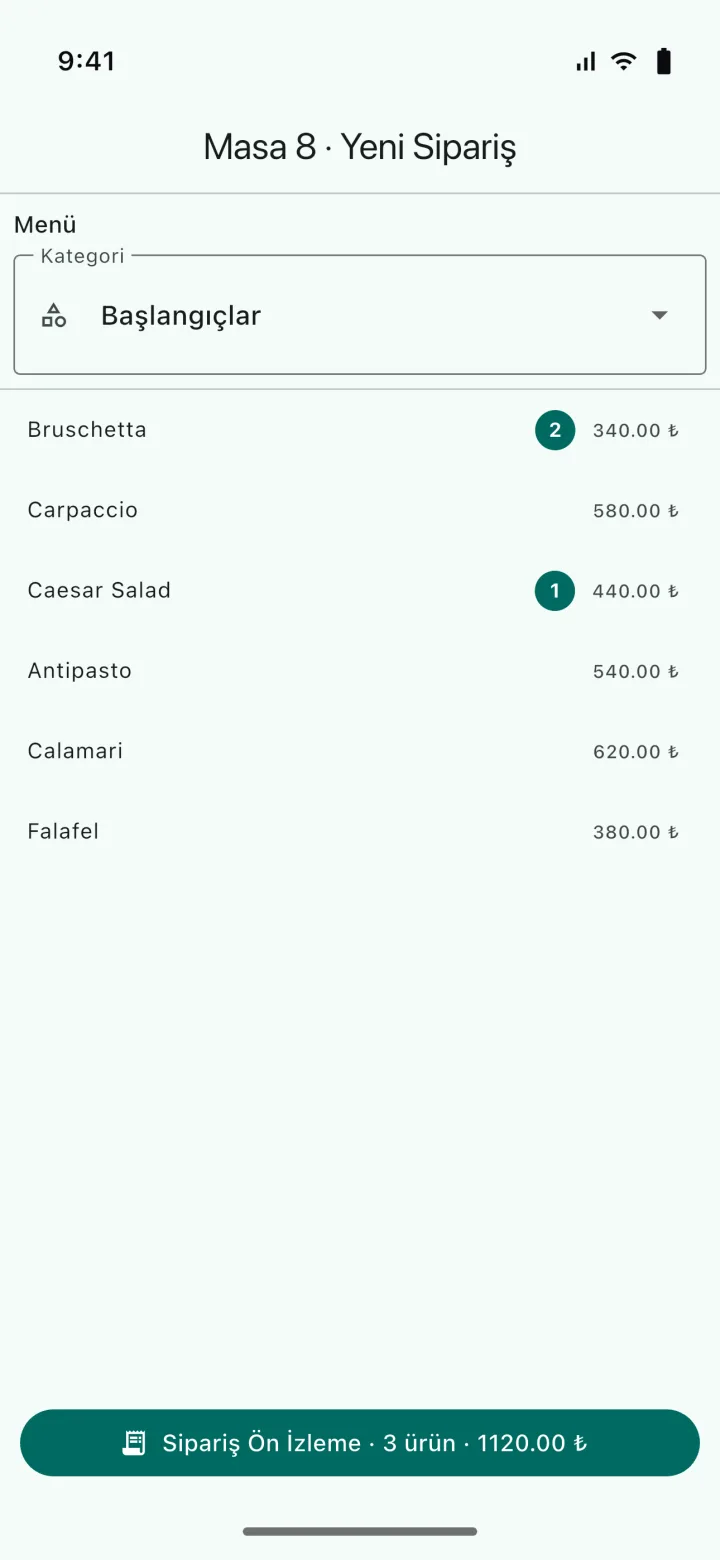The width and height of the screenshot is (720, 1560).
Task: Tap the Caesar Salad quantity badge showing 1
Action: [x=555, y=590]
